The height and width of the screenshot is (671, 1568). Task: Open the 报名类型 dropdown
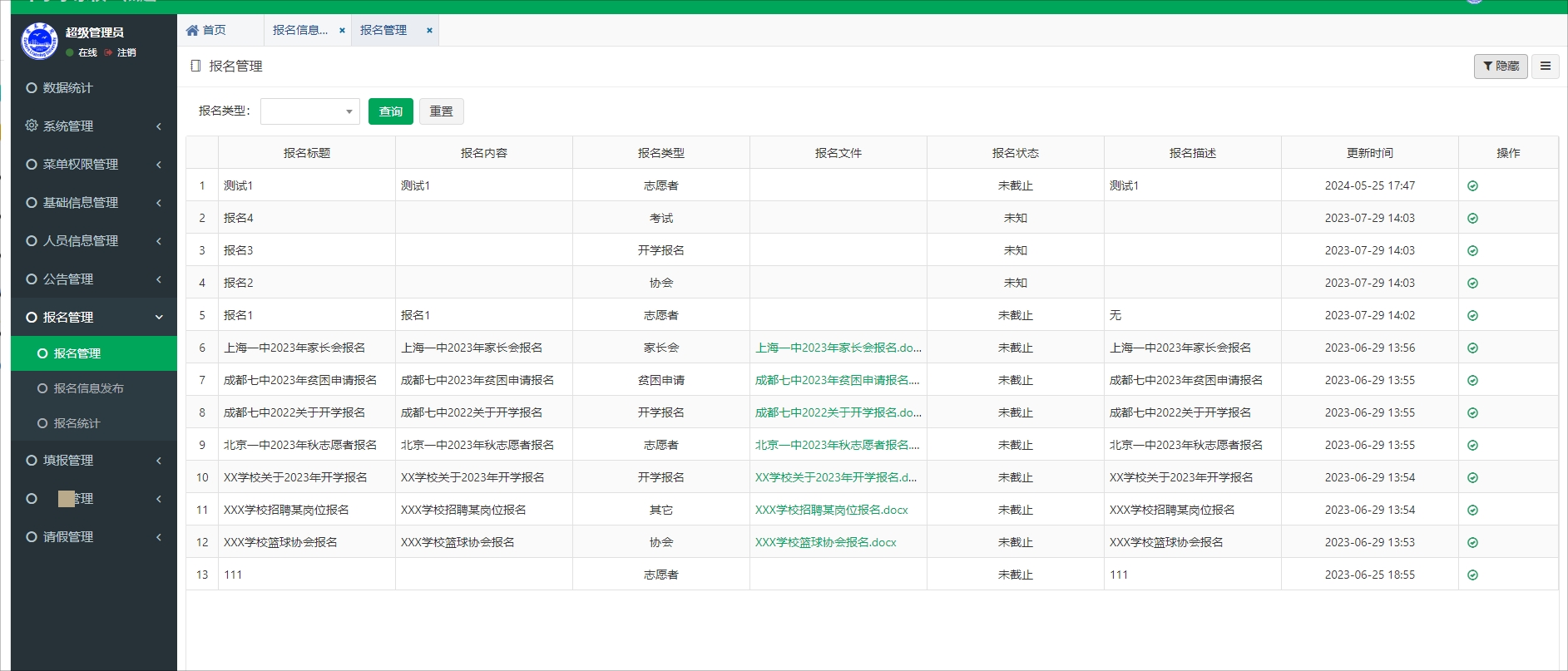pyautogui.click(x=310, y=111)
